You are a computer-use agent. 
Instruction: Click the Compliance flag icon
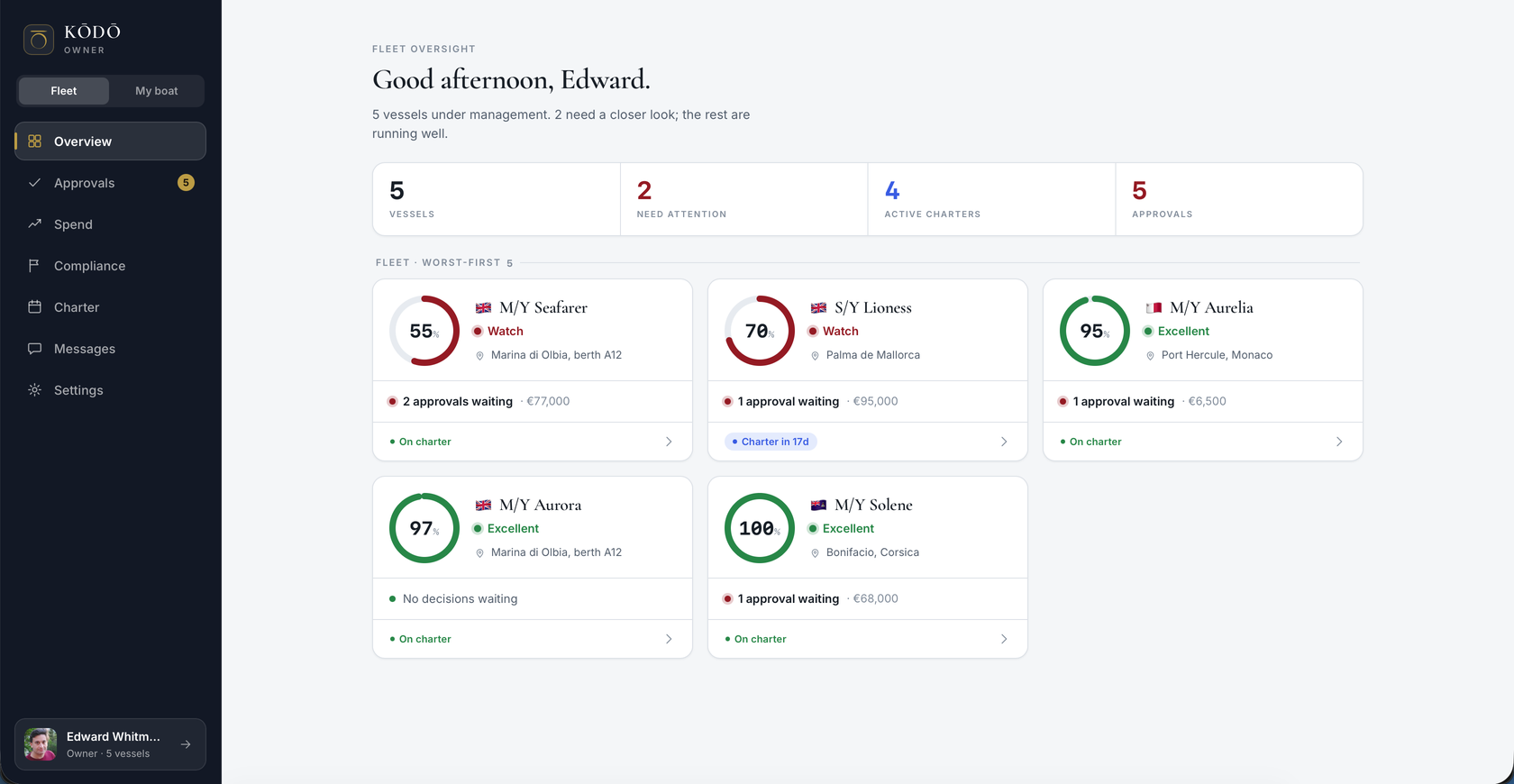click(35, 266)
